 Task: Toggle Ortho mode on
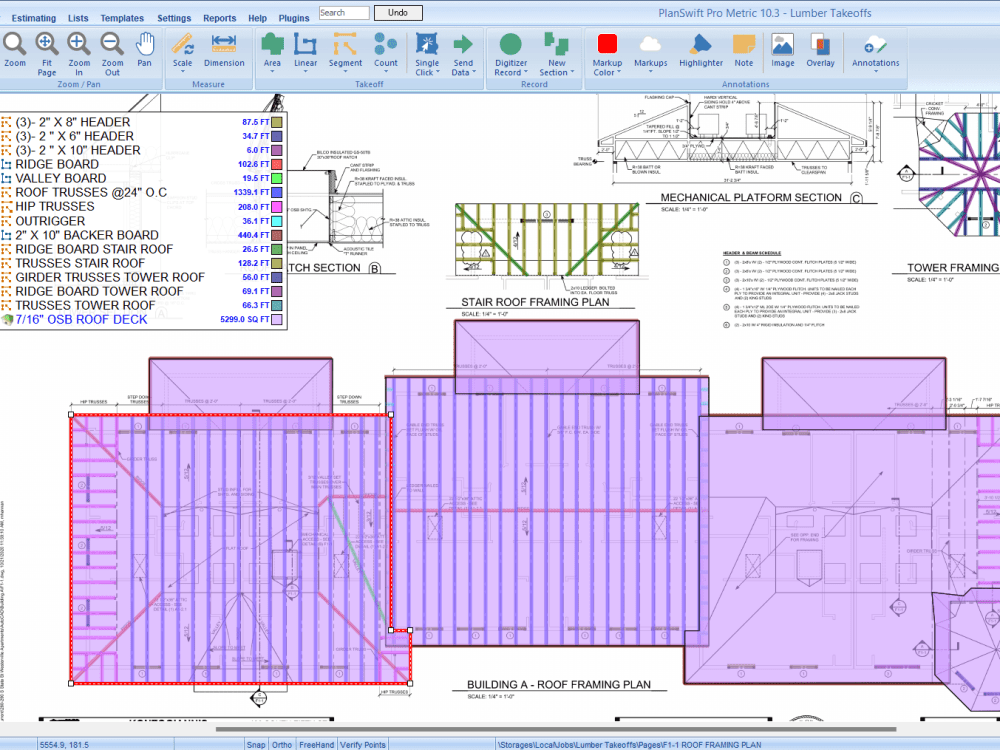coord(282,744)
